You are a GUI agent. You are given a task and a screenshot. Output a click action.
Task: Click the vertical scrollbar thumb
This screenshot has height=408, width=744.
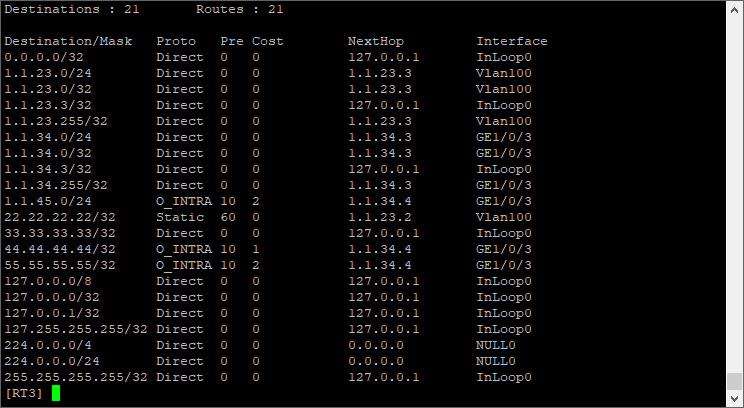tap(735, 381)
